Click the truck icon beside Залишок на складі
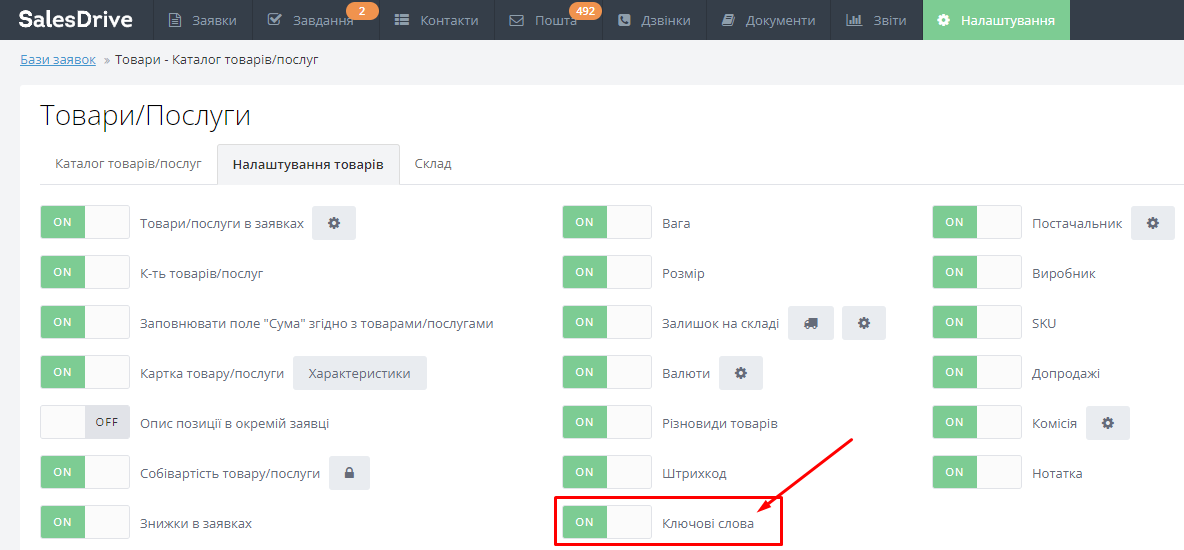The width and height of the screenshot is (1184, 550). click(x=811, y=323)
